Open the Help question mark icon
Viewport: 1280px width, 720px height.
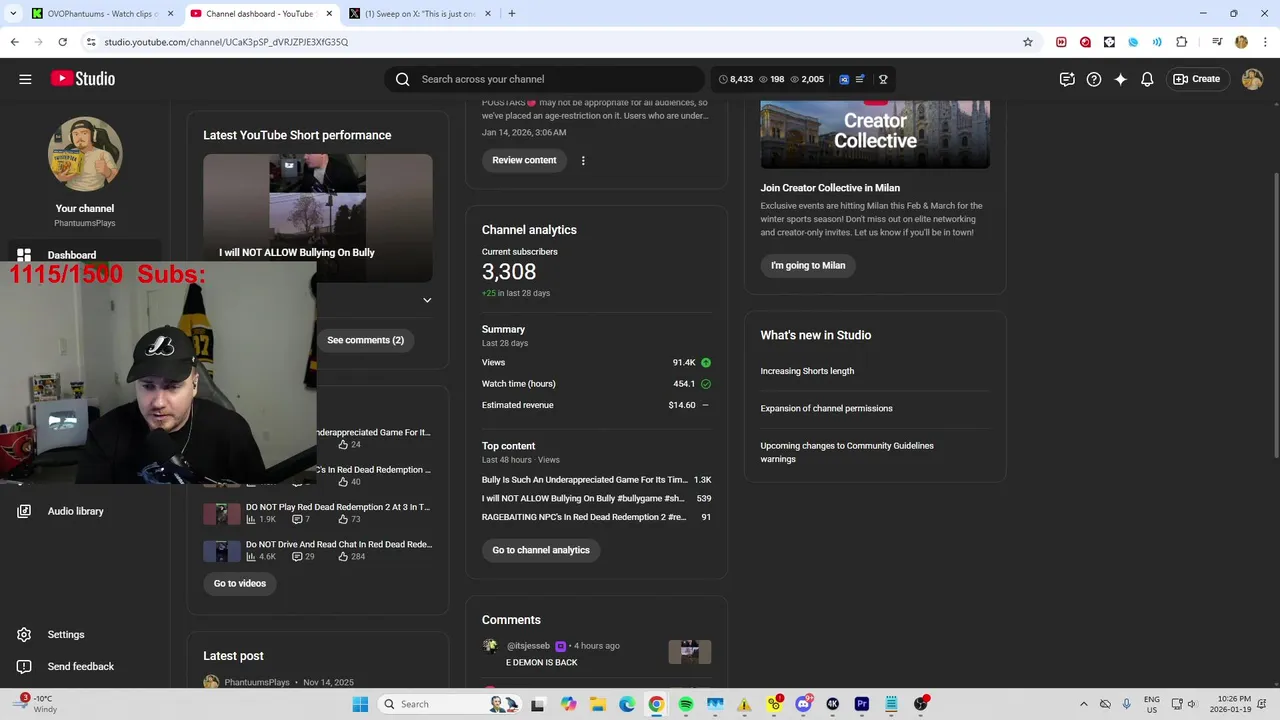pyautogui.click(x=1094, y=79)
